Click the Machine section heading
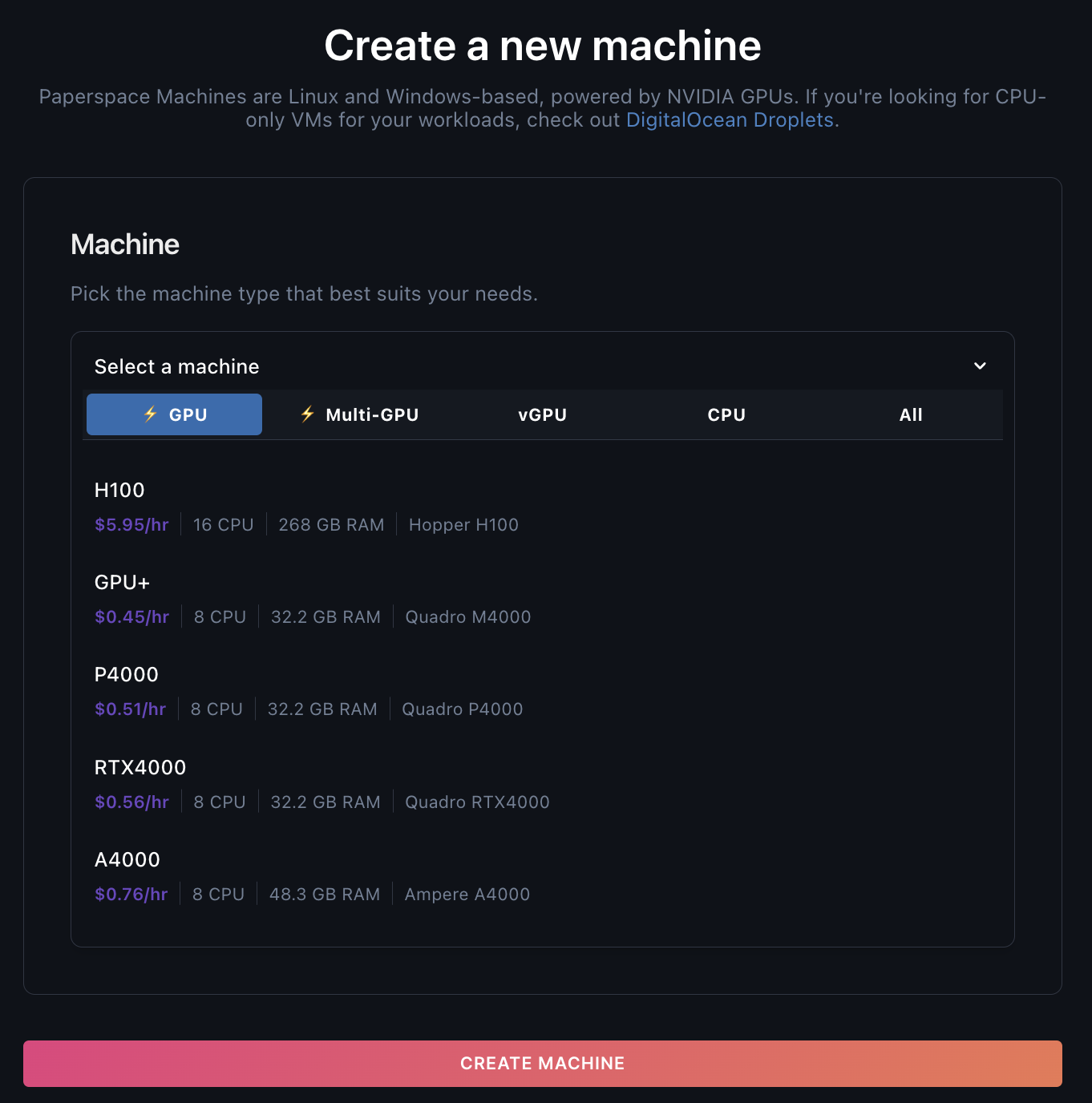 pos(125,244)
